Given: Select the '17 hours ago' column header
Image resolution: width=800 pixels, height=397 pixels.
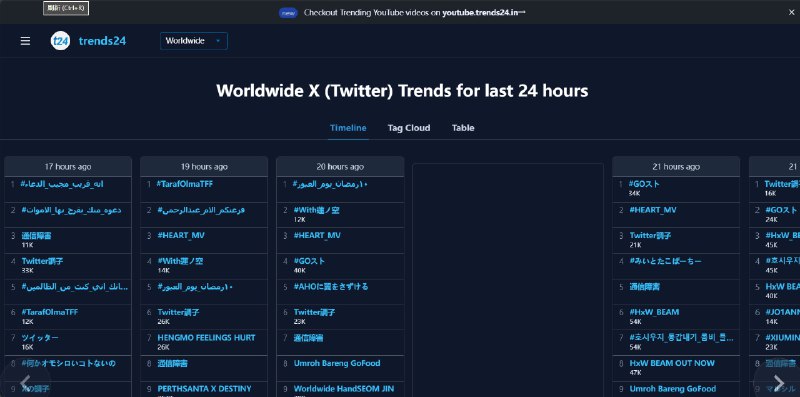Looking at the screenshot, I should [x=68, y=167].
